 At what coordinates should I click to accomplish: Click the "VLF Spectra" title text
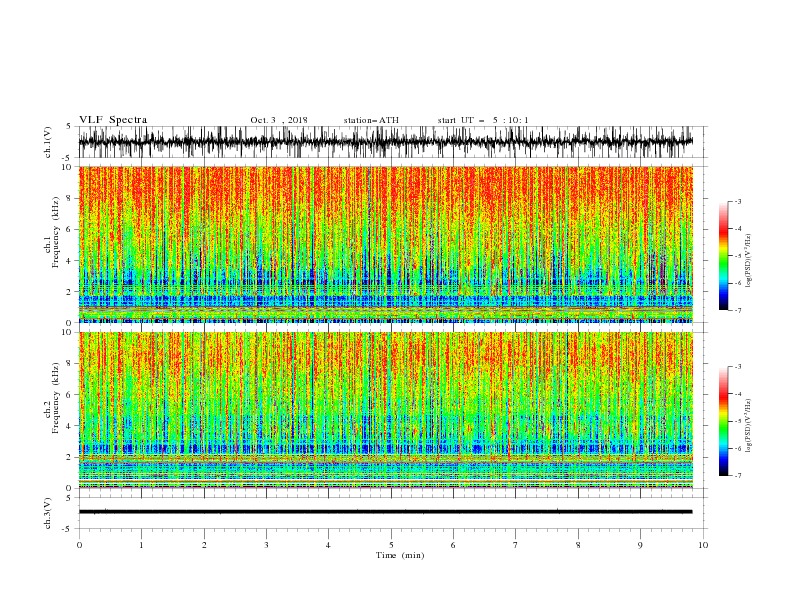pos(113,120)
